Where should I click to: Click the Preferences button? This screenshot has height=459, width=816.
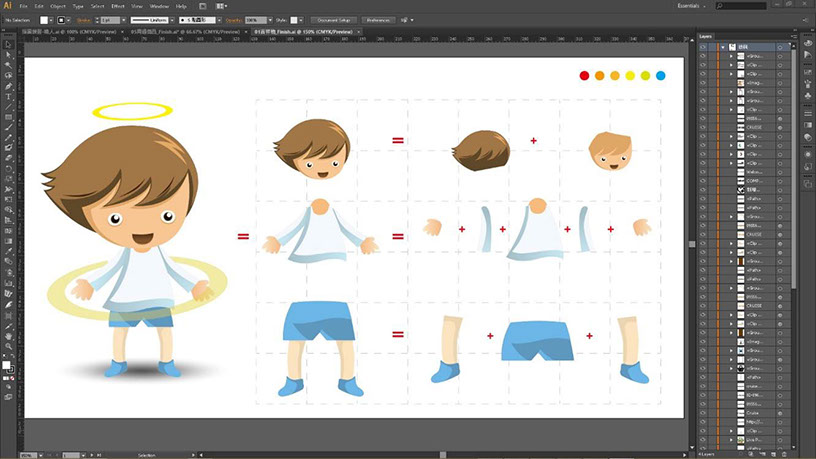(x=378, y=19)
